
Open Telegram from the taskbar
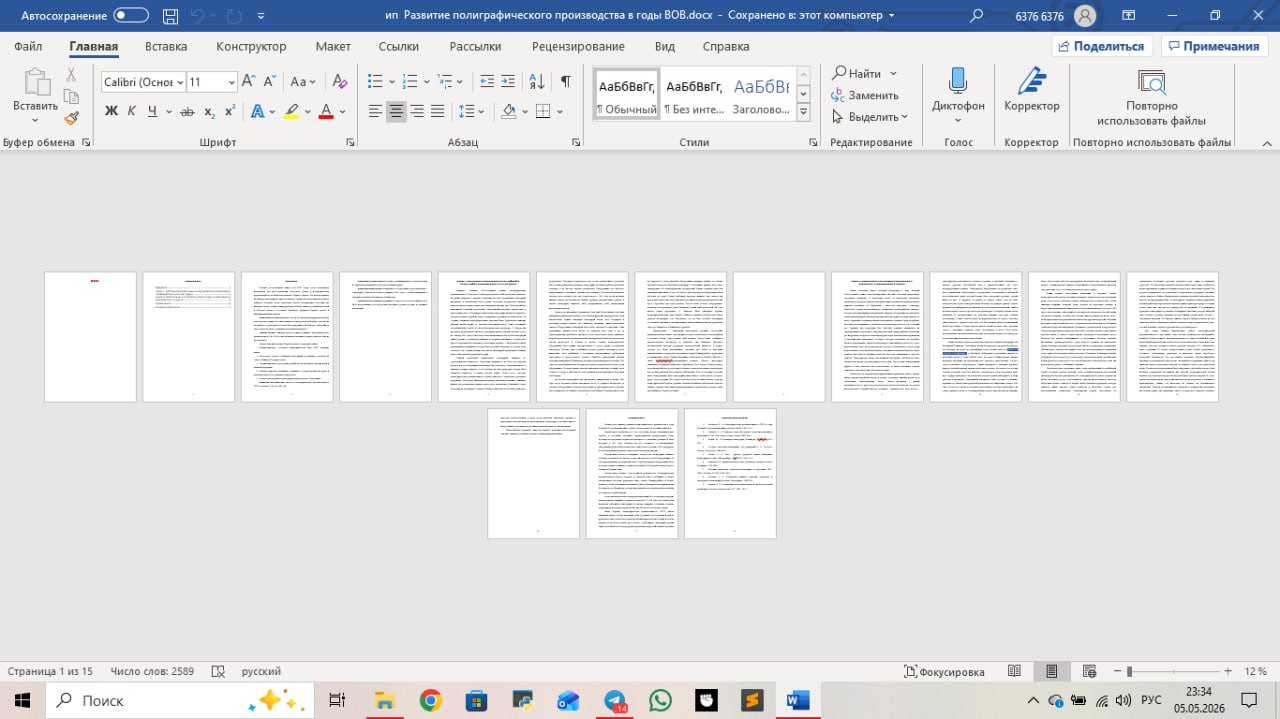[x=614, y=701]
